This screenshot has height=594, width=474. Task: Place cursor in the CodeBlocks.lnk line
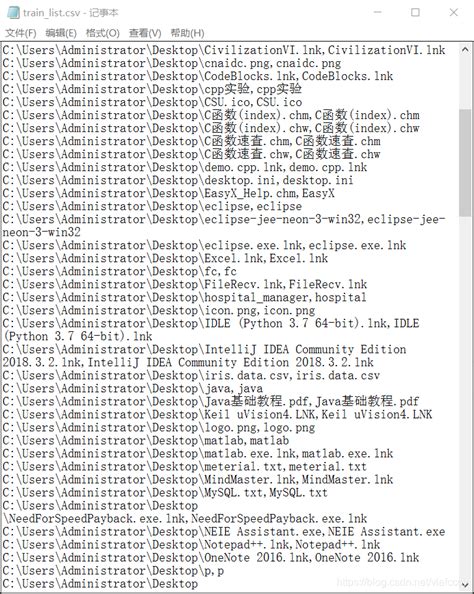198,76
